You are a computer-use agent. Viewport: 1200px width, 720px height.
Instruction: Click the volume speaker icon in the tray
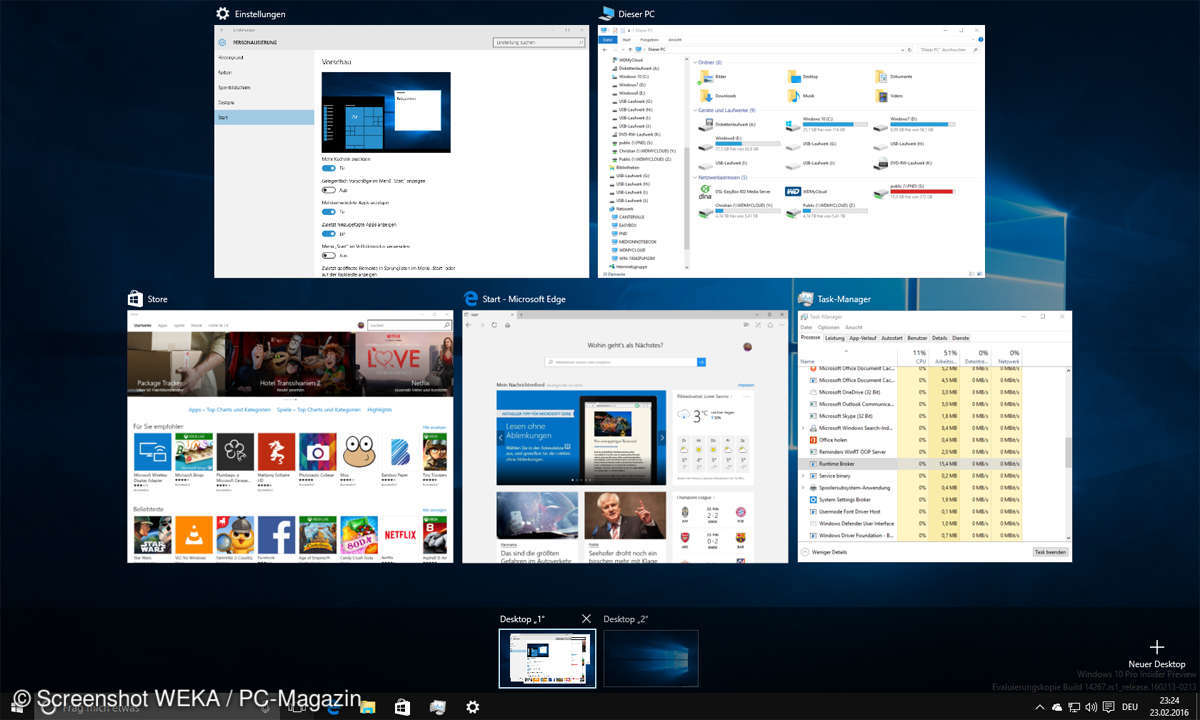[x=1091, y=707]
